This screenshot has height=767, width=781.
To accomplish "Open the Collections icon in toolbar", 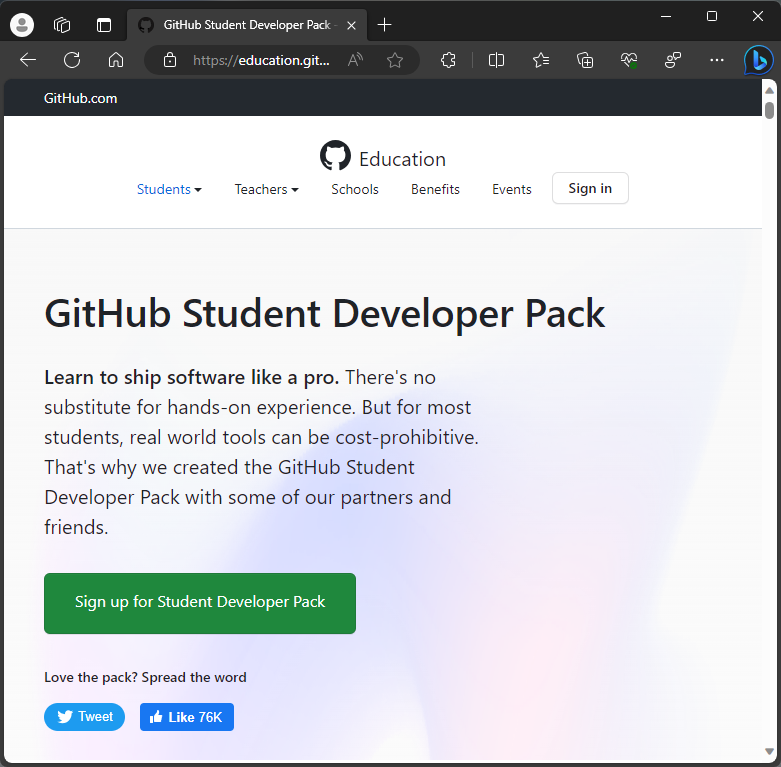I will pos(586,60).
